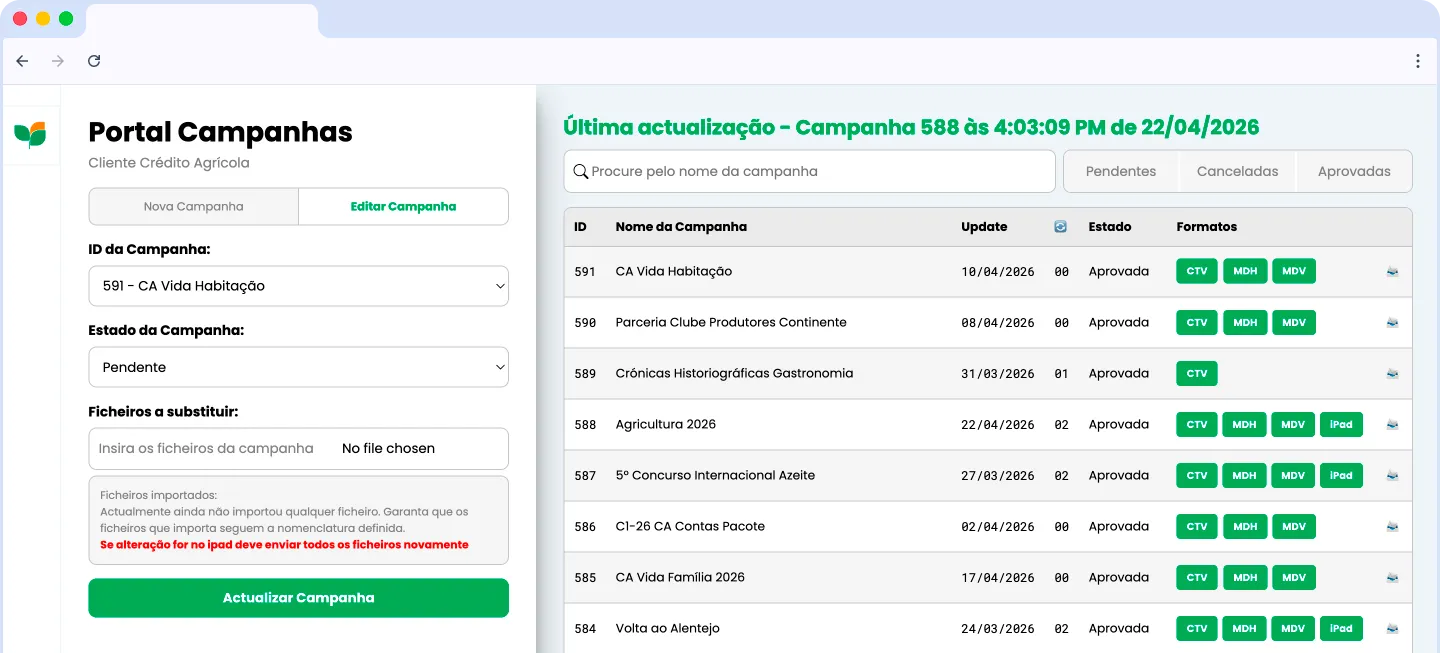Click CTV badge for Volta ao Alentejo
The height and width of the screenshot is (653, 1440).
(x=1197, y=628)
